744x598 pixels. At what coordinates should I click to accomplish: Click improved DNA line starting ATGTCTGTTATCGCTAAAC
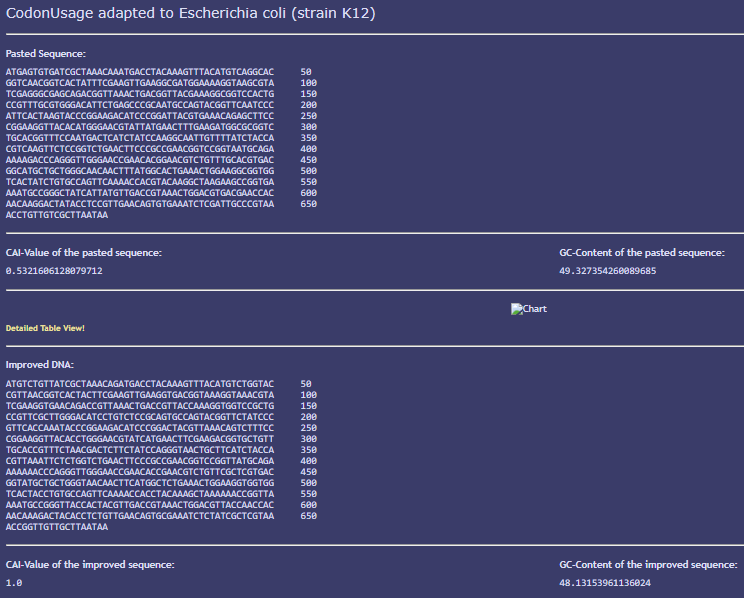140,383
